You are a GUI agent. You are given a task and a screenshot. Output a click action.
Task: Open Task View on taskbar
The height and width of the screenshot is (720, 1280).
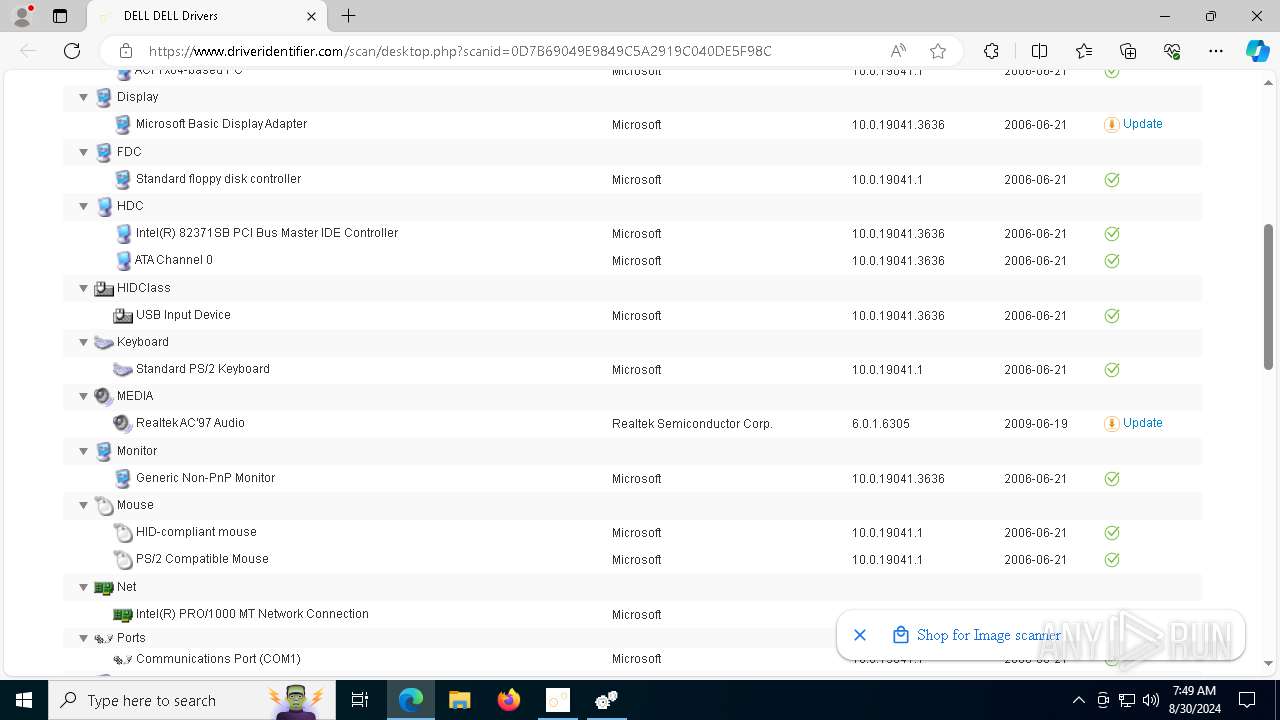(x=360, y=700)
